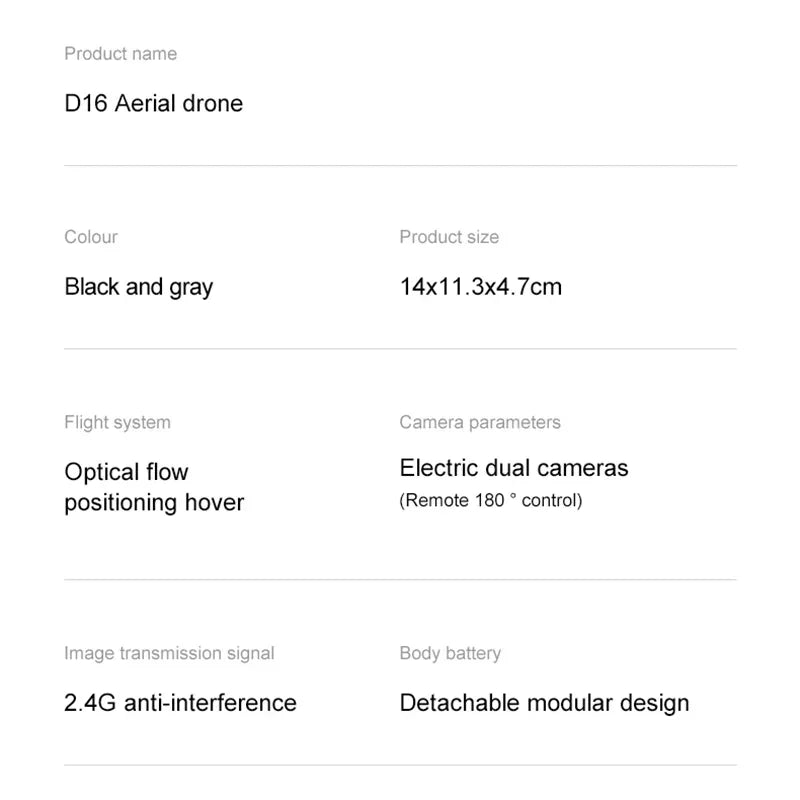The height and width of the screenshot is (800, 800).
Task: Click the 'positioning hover' text line
Action: pos(154,502)
